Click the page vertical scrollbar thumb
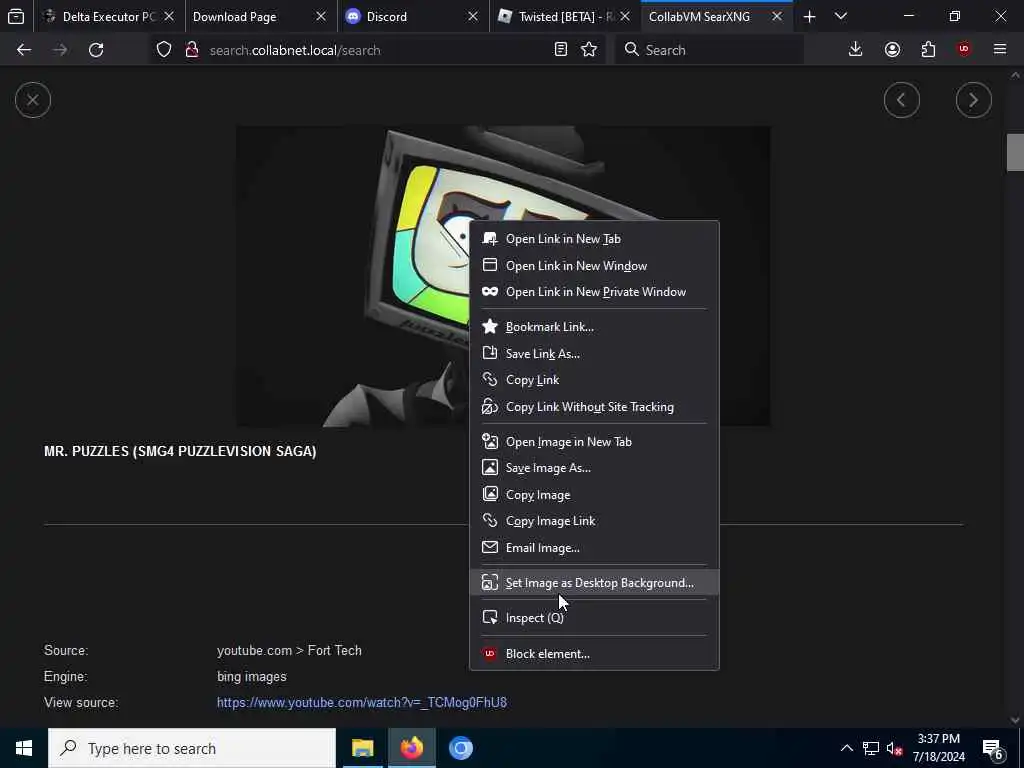 [x=1015, y=152]
